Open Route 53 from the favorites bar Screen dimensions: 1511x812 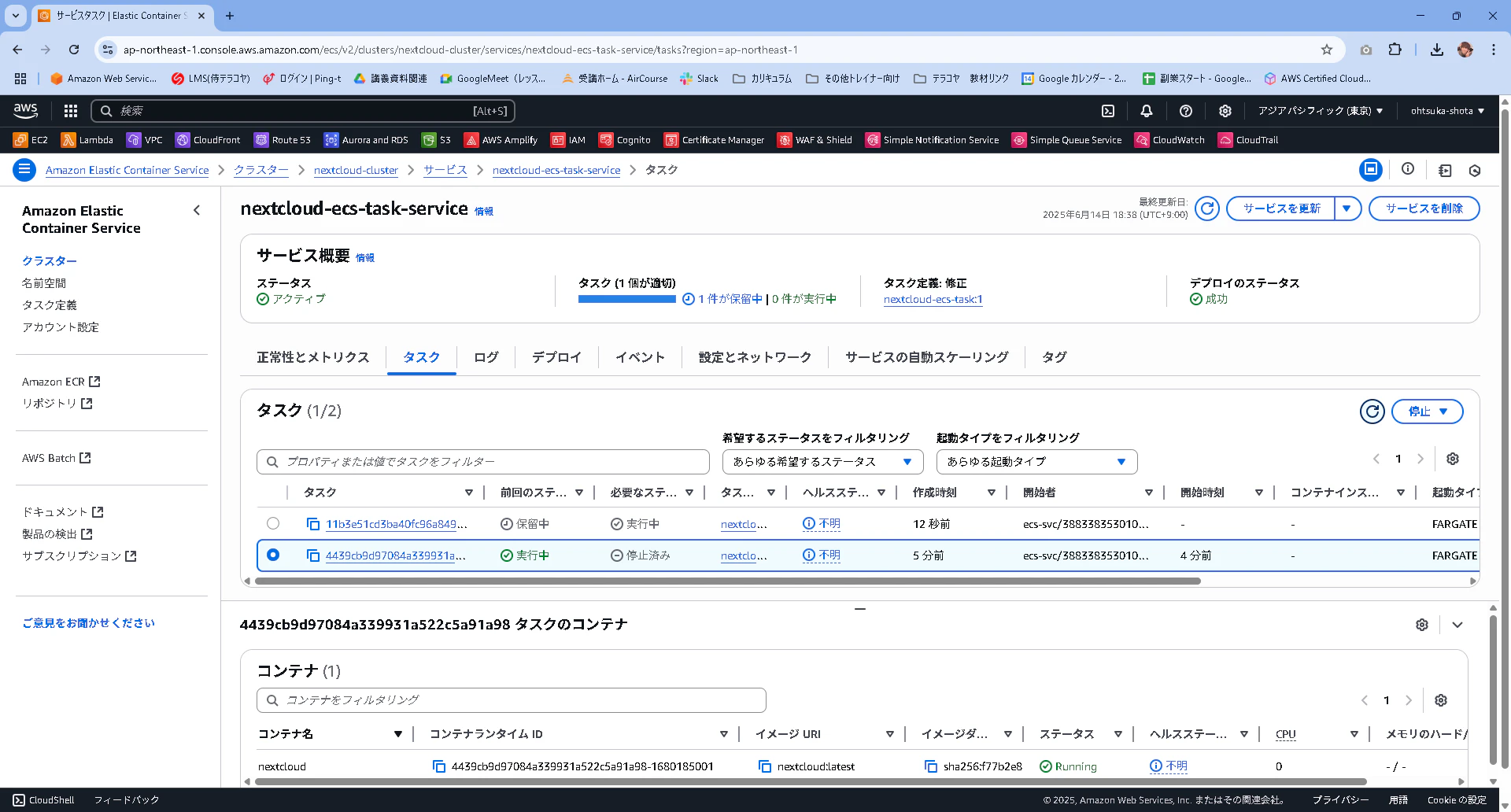(283, 140)
